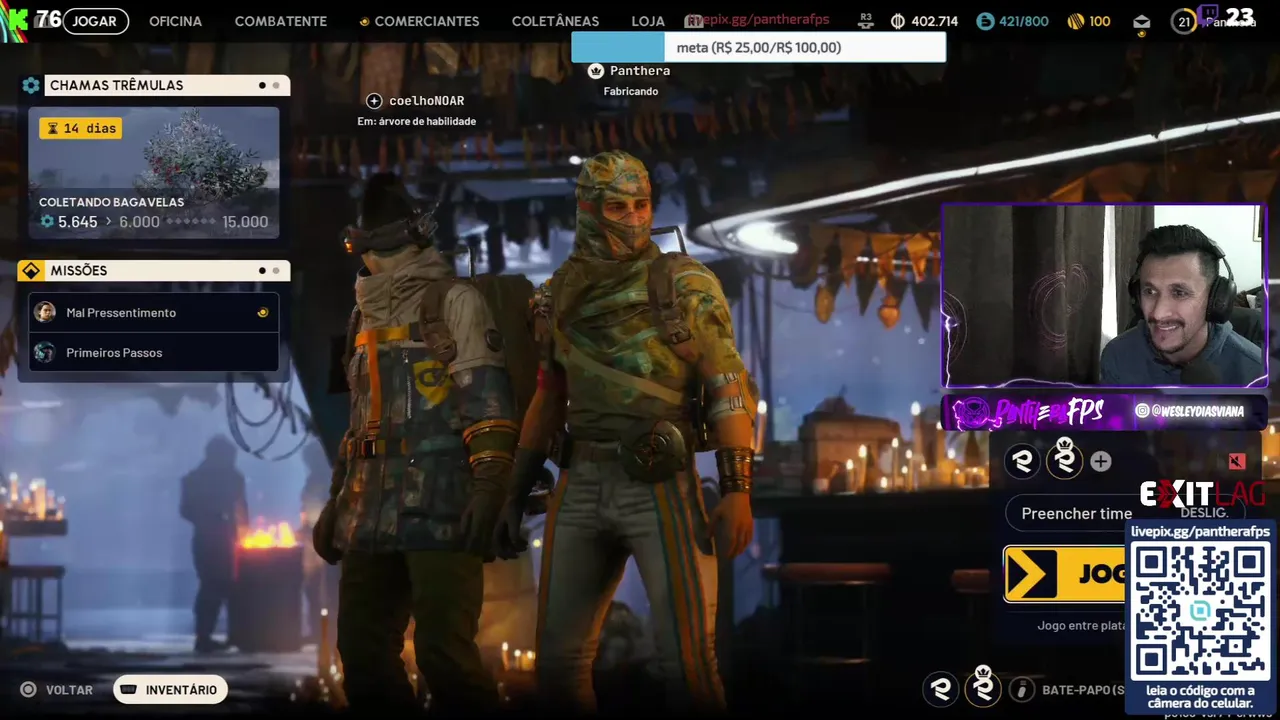1280x720 pixels.
Task: Click the VOLTAR back circle icon
Action: 29,689
